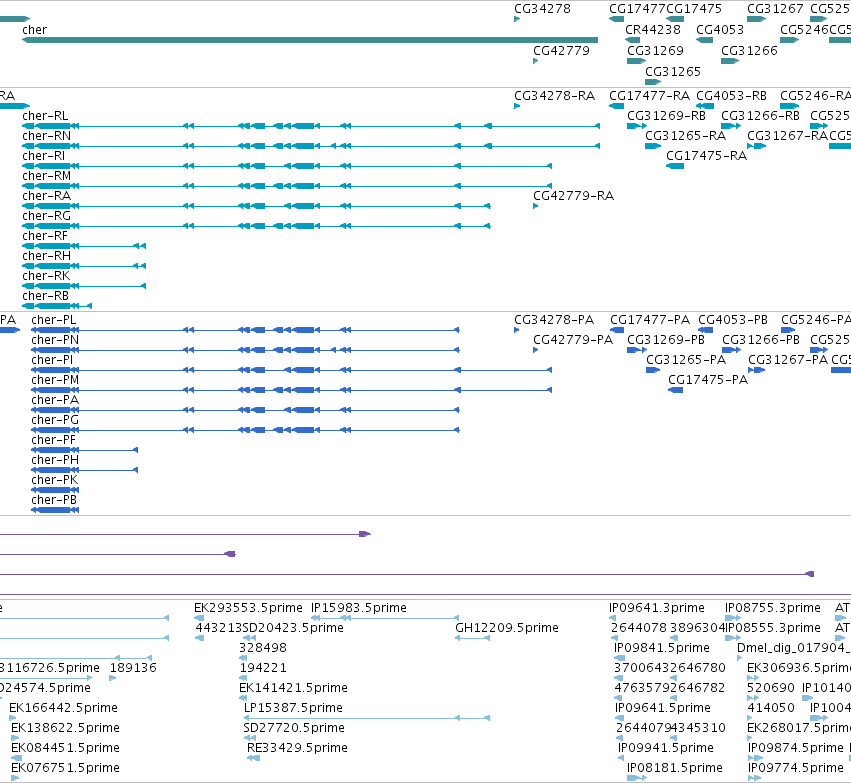Select the CG42779 gene label

(x=561, y=50)
